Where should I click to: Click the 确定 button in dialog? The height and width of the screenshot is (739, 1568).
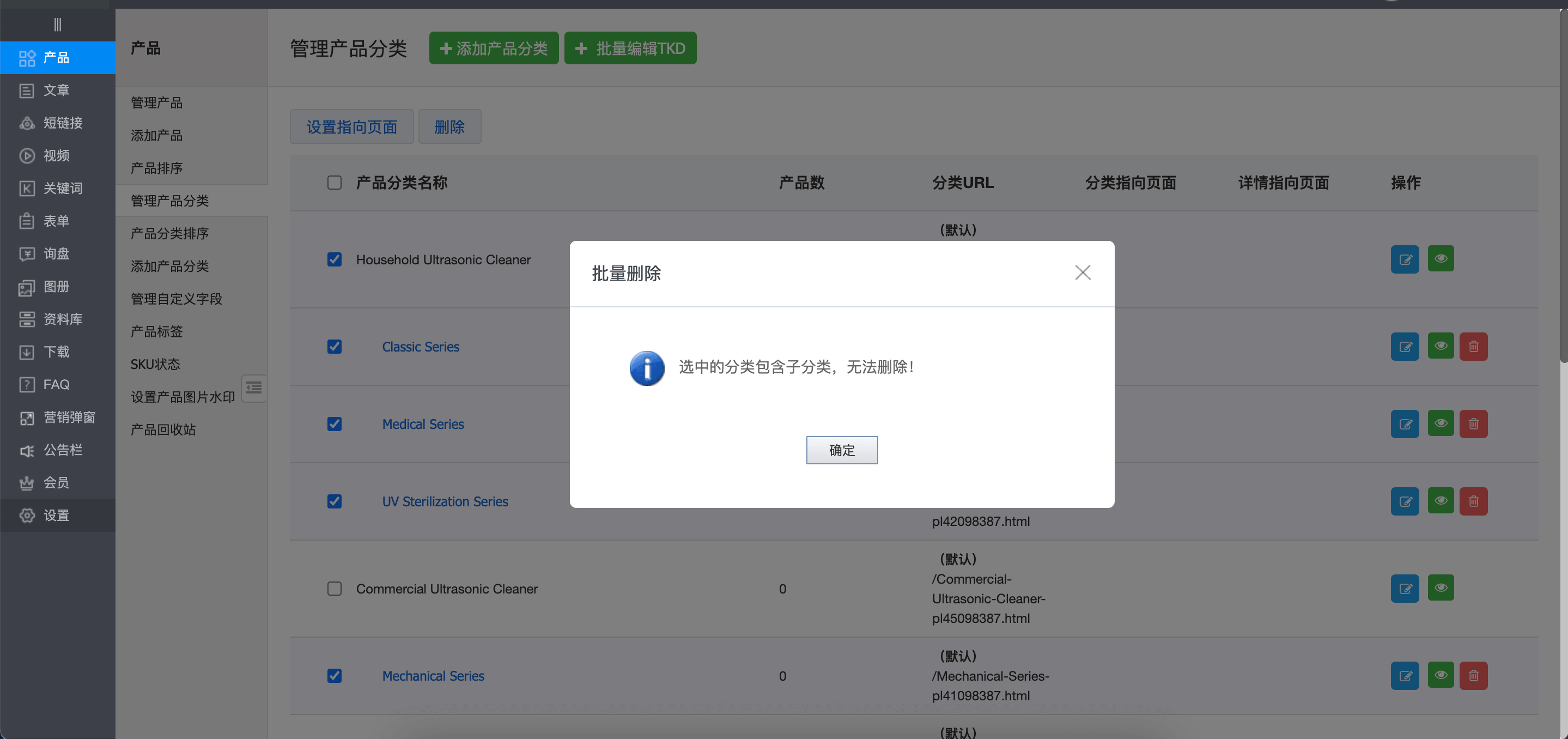coord(842,450)
